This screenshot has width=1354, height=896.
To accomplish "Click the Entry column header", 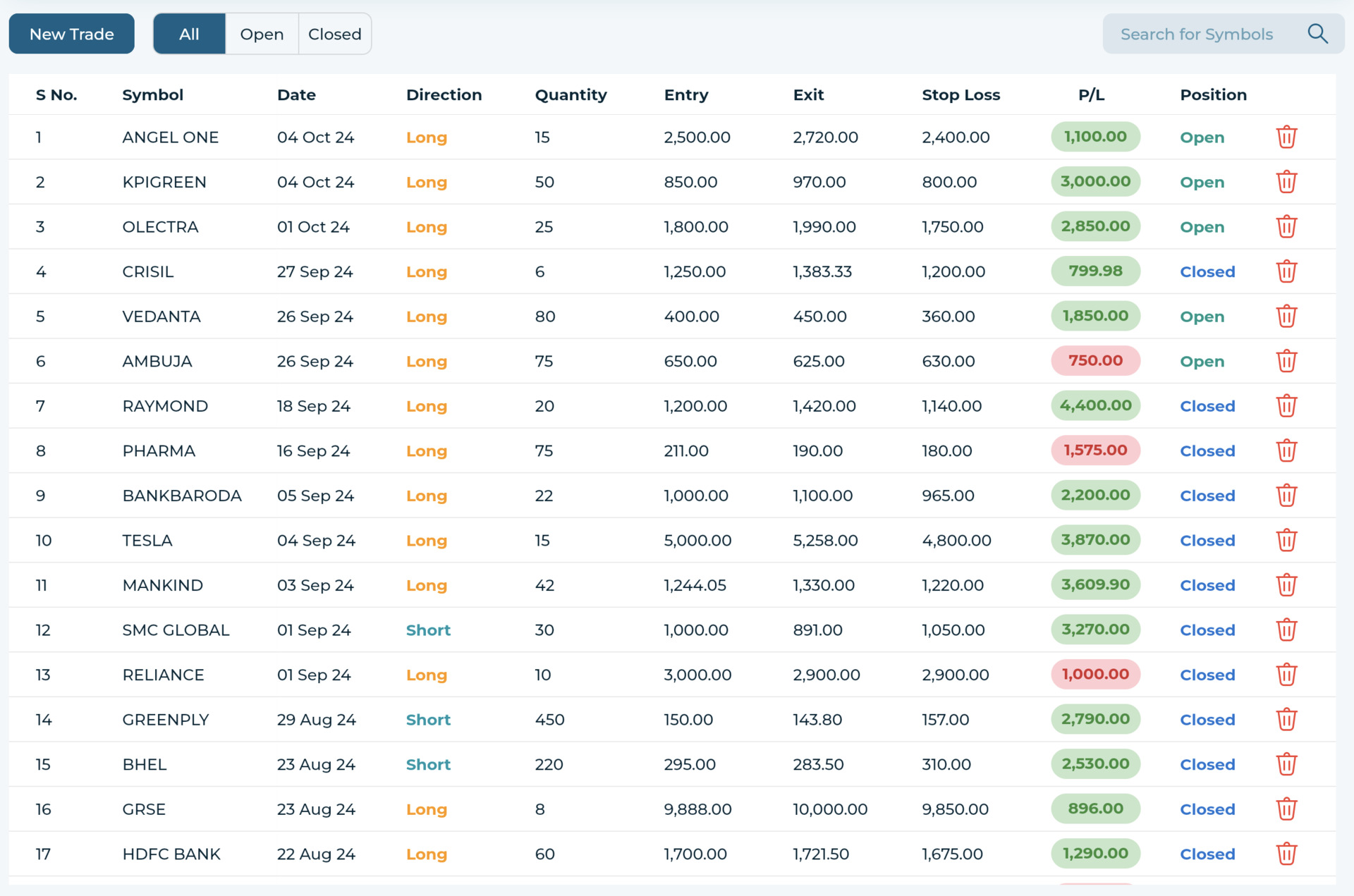I will click(x=686, y=94).
